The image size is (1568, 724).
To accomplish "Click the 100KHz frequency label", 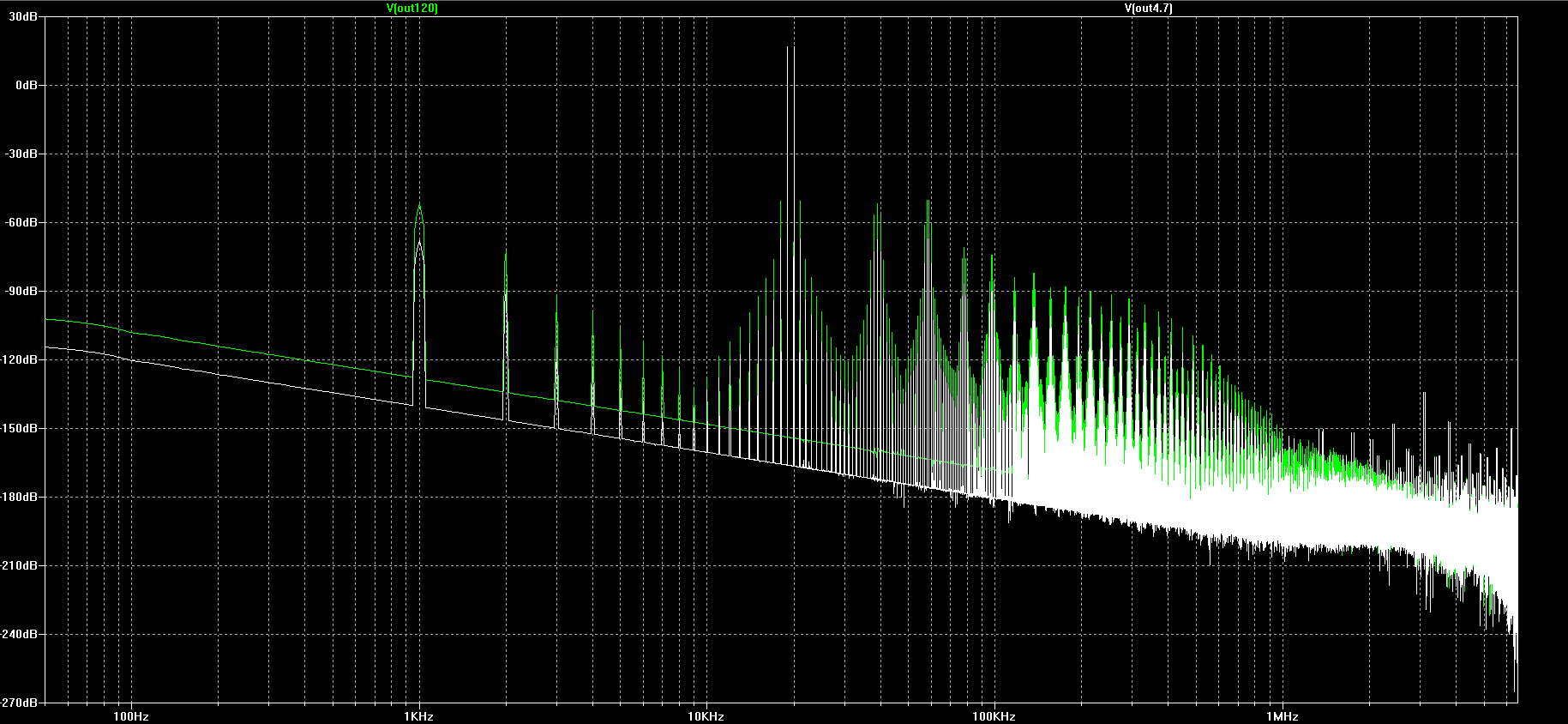I will coord(994,716).
